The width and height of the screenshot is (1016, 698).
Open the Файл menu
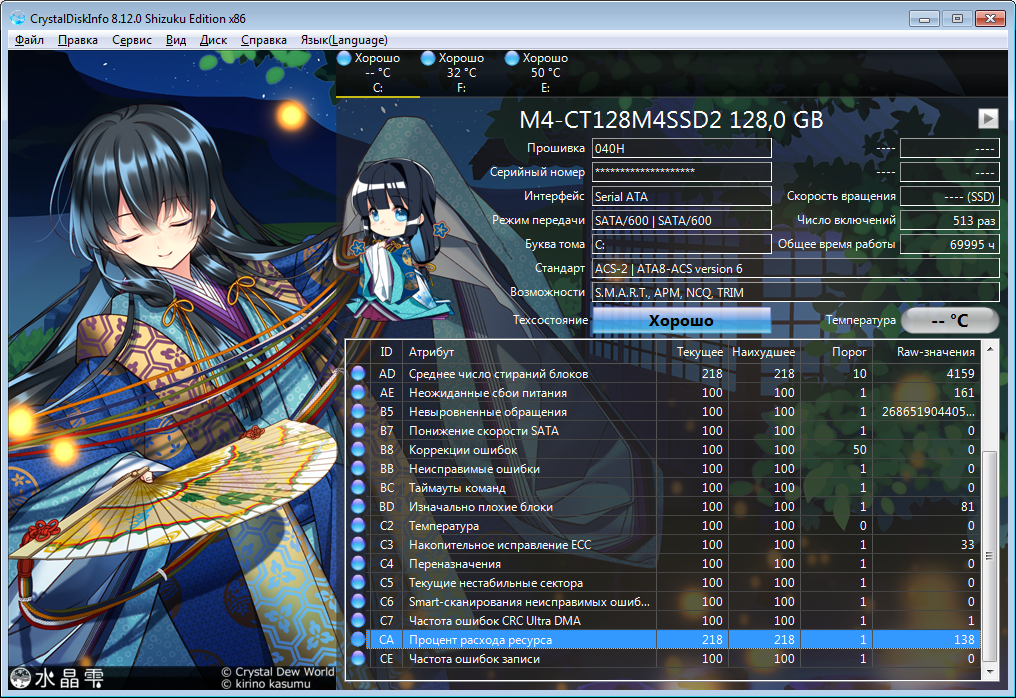29,40
